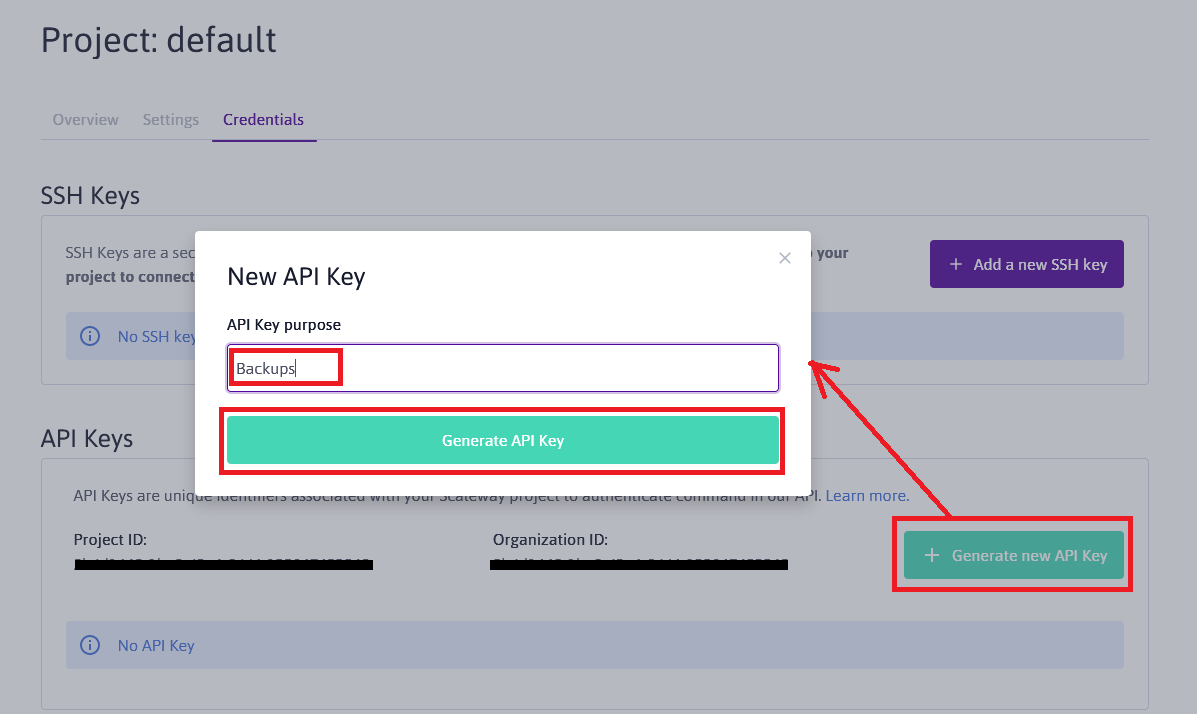Click the No API Key notice text
Viewport: 1197px width, 714px height.
pyautogui.click(x=156, y=645)
